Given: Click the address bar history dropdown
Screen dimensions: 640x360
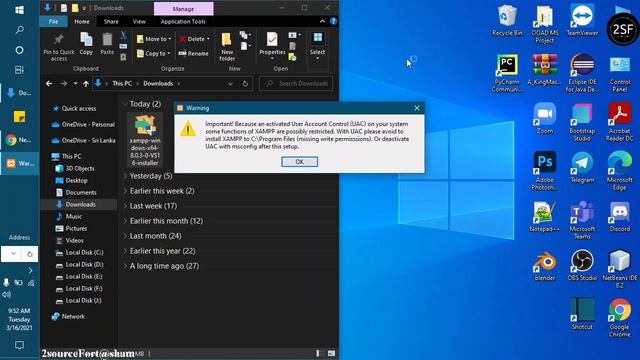Looking at the screenshot, I should coord(230,84).
